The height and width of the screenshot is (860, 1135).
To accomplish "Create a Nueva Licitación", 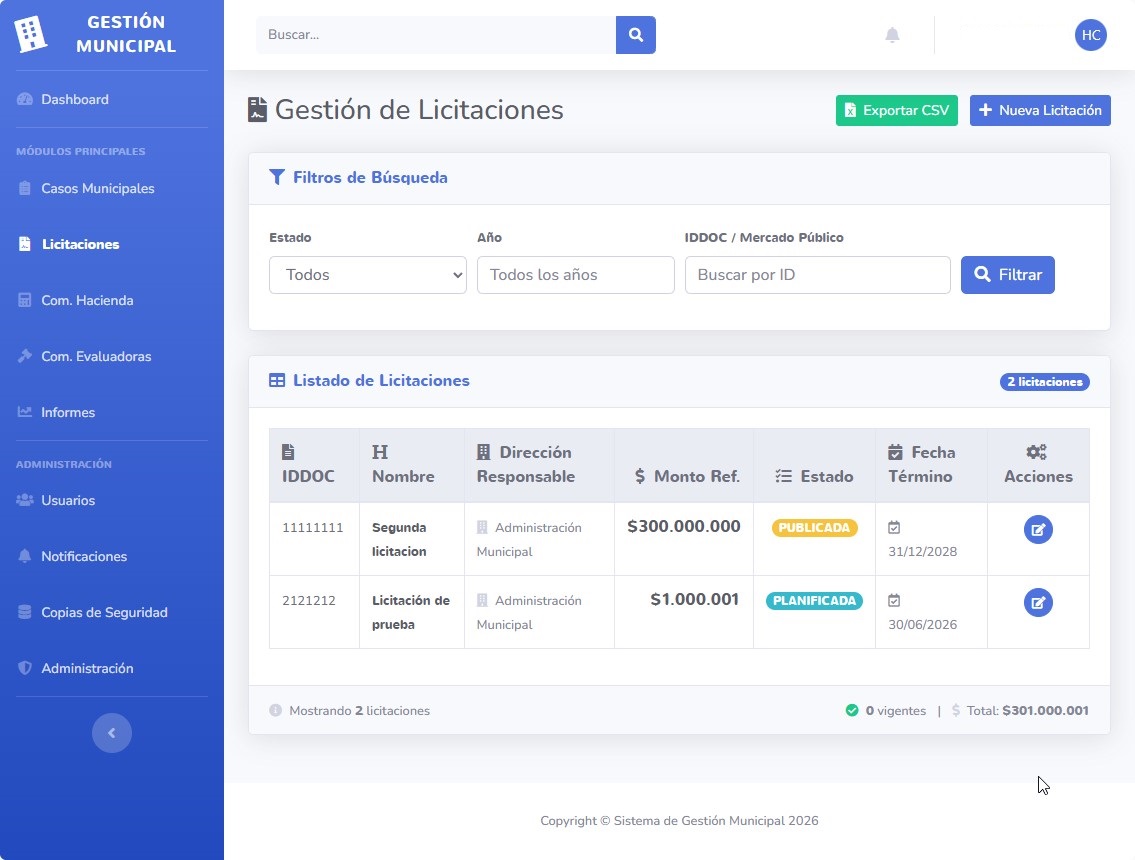I will pos(1039,110).
